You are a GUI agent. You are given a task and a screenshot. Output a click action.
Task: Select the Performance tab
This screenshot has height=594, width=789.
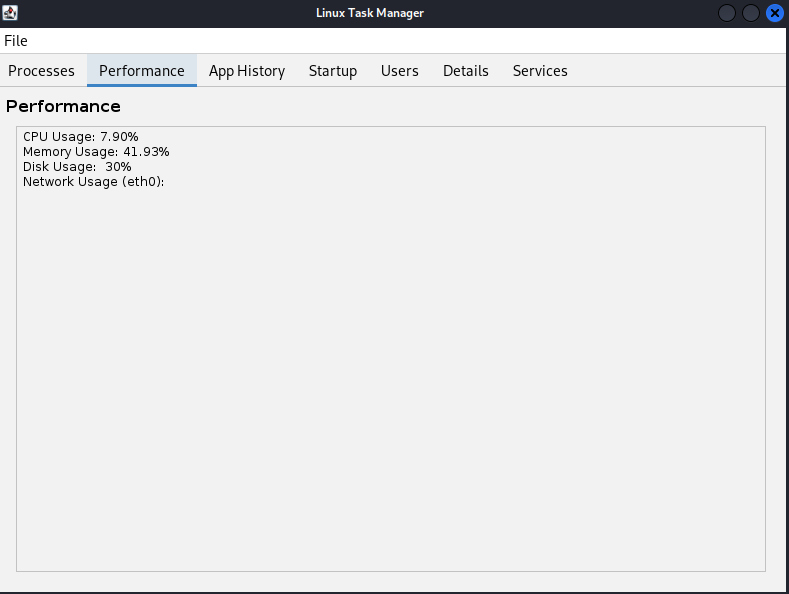[x=142, y=71]
